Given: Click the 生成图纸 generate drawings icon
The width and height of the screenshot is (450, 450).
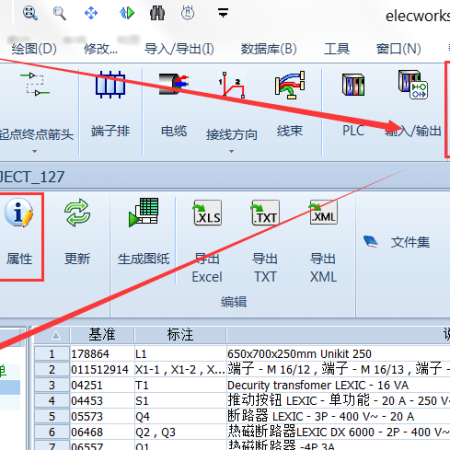Looking at the screenshot, I should pyautogui.click(x=144, y=212).
